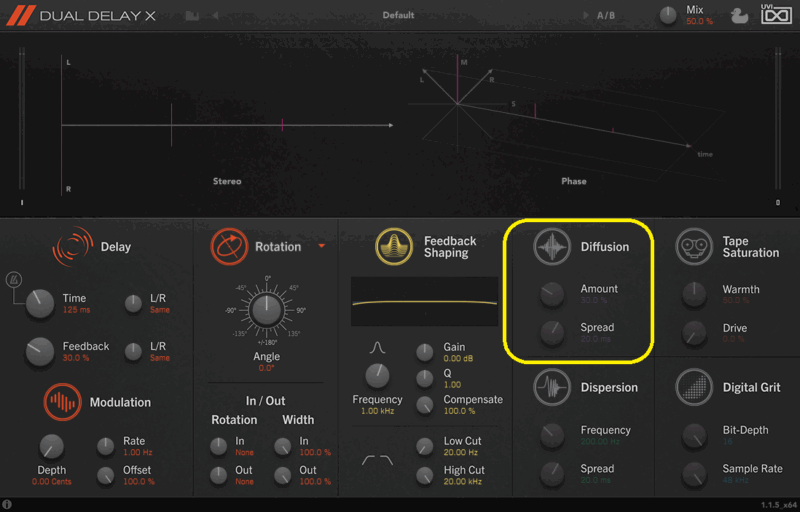Go to next preset arrow
The image size is (800, 512).
586,15
